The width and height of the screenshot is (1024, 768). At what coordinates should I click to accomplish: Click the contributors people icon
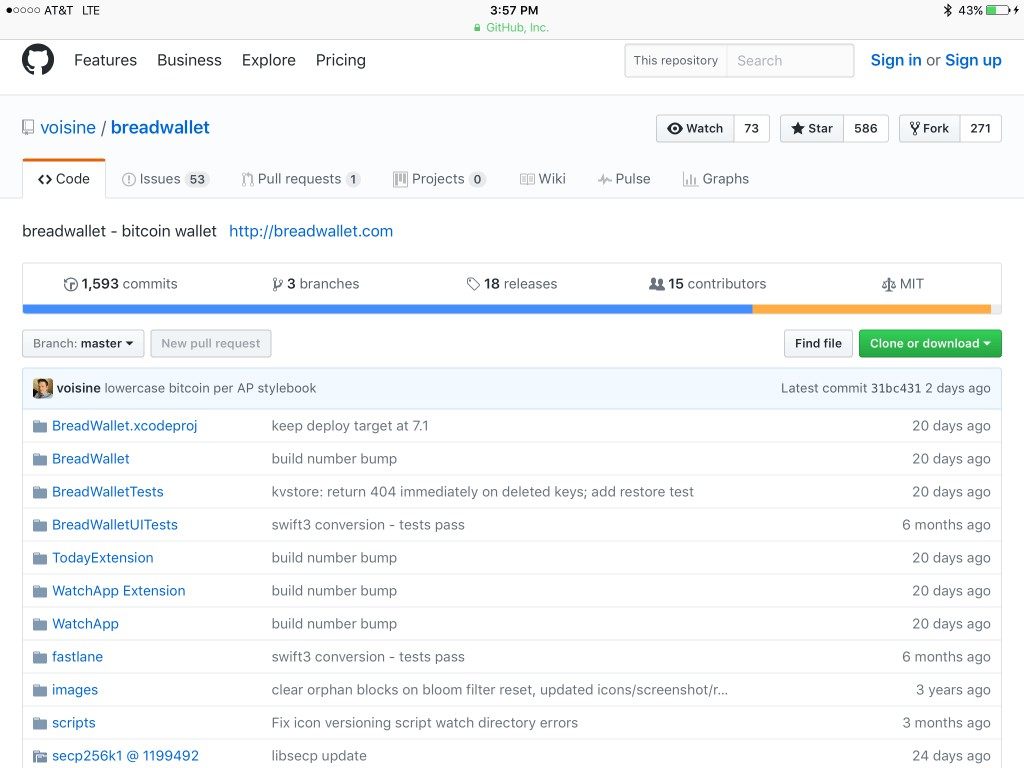click(x=656, y=284)
